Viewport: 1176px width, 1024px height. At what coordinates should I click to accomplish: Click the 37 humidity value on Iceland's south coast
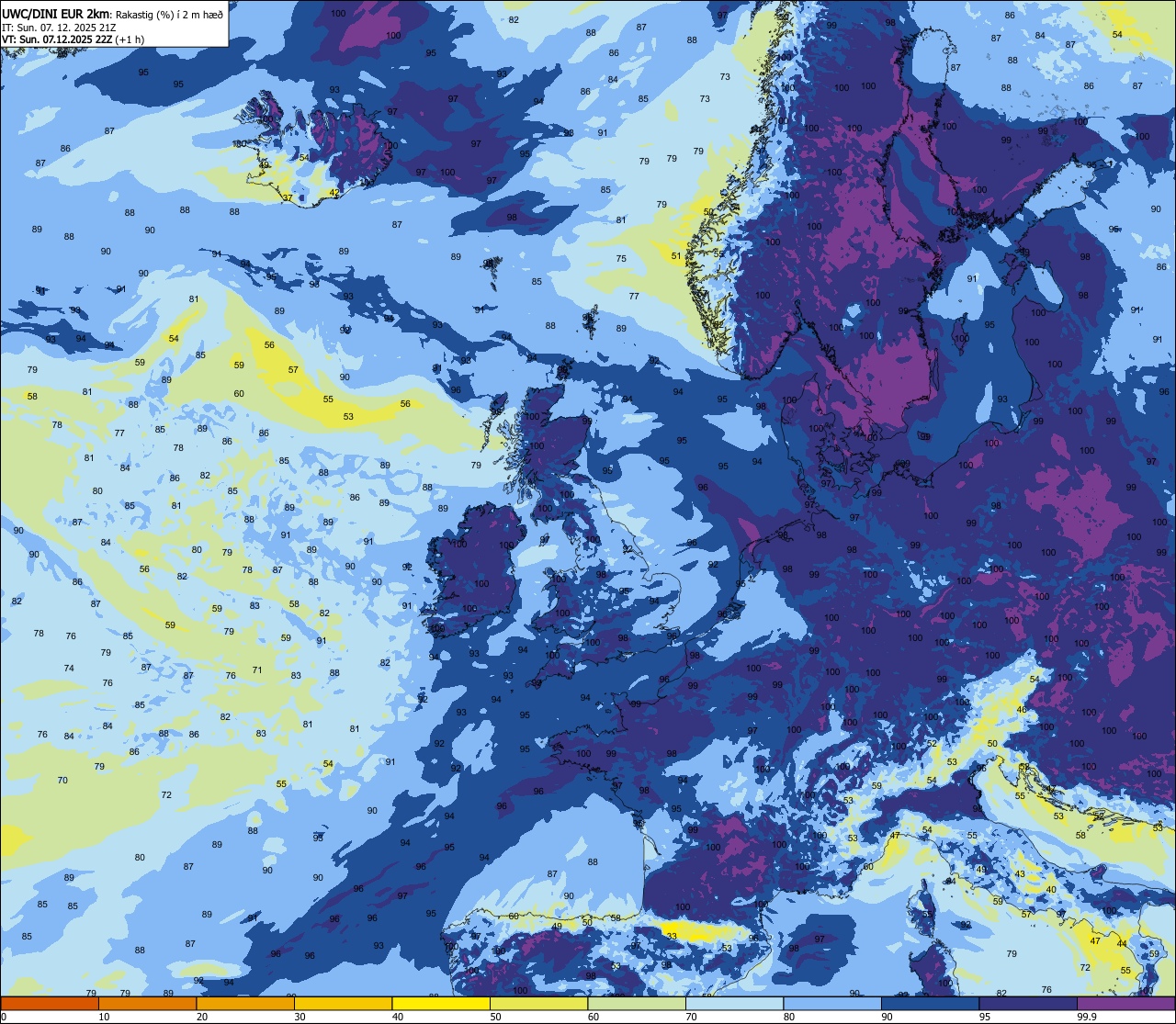pyautogui.click(x=288, y=198)
